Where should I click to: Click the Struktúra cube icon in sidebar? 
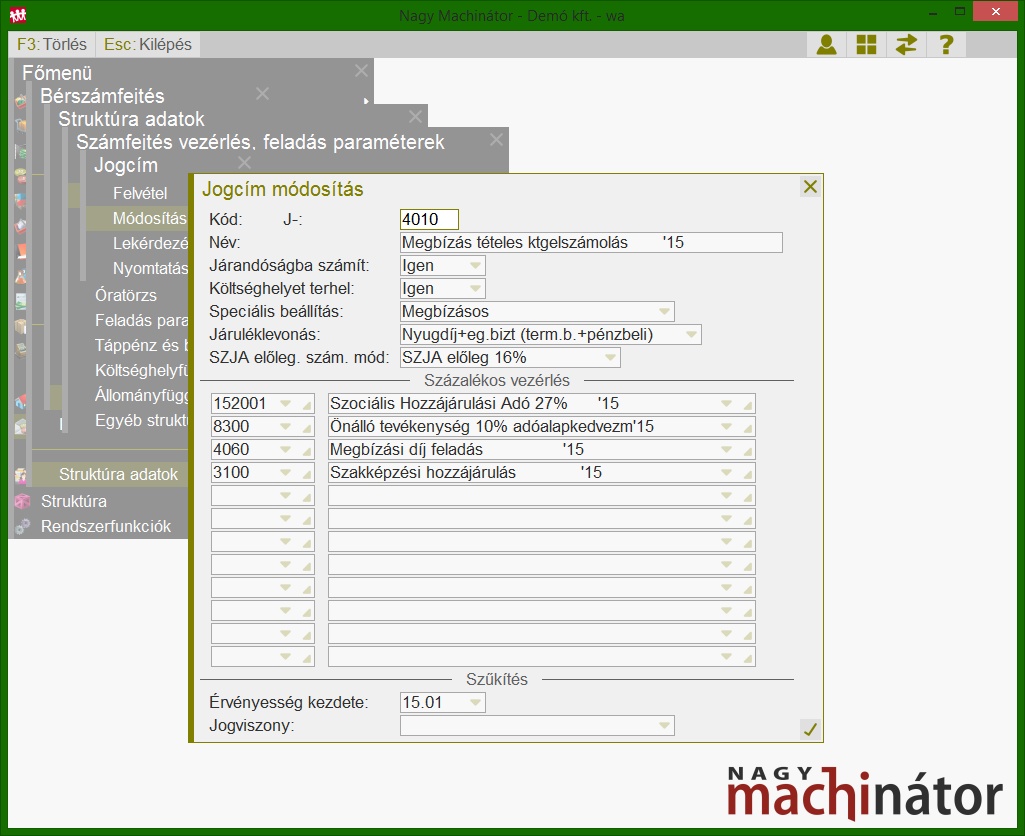click(22, 502)
